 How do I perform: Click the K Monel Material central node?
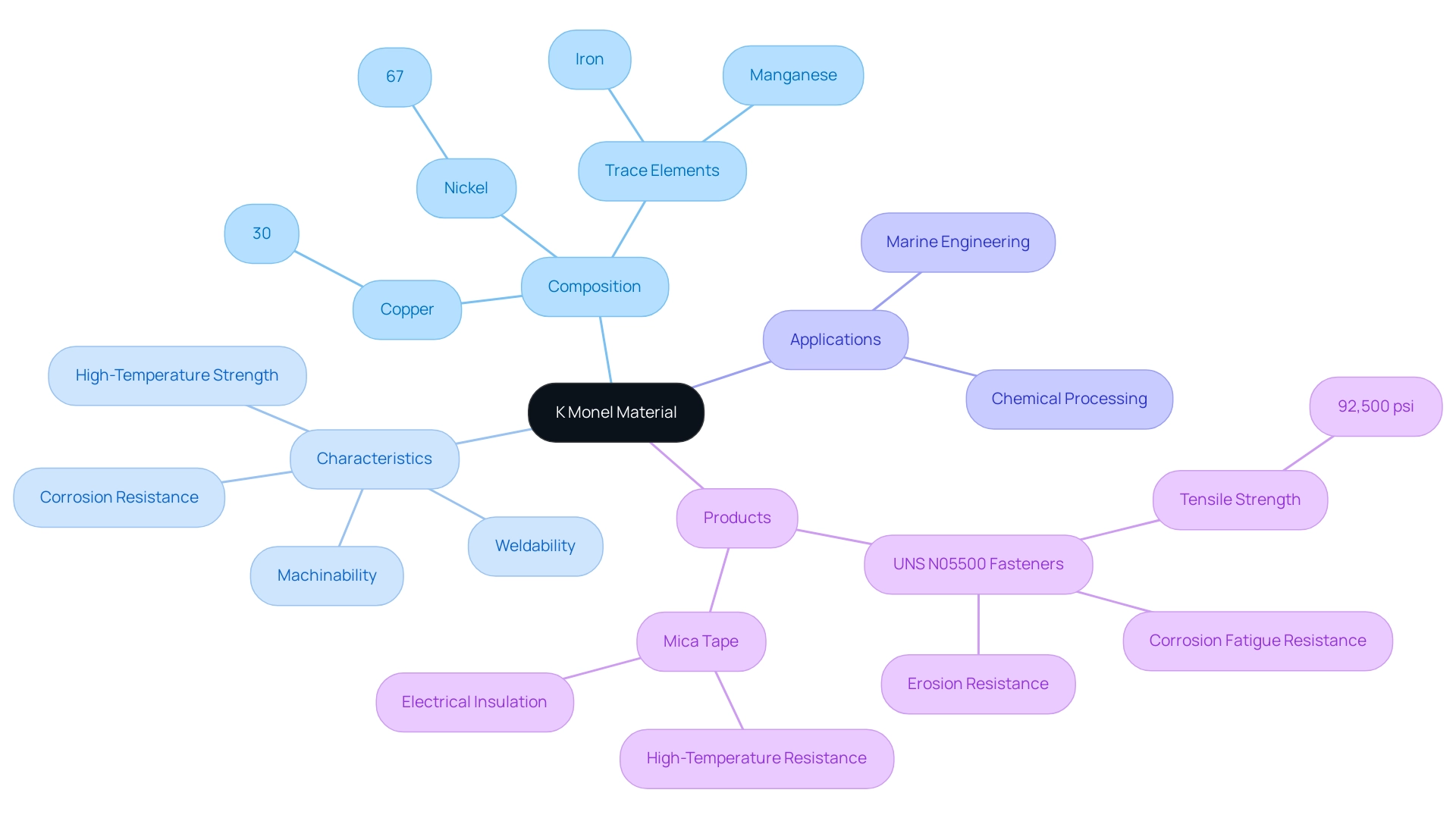pyautogui.click(x=616, y=412)
